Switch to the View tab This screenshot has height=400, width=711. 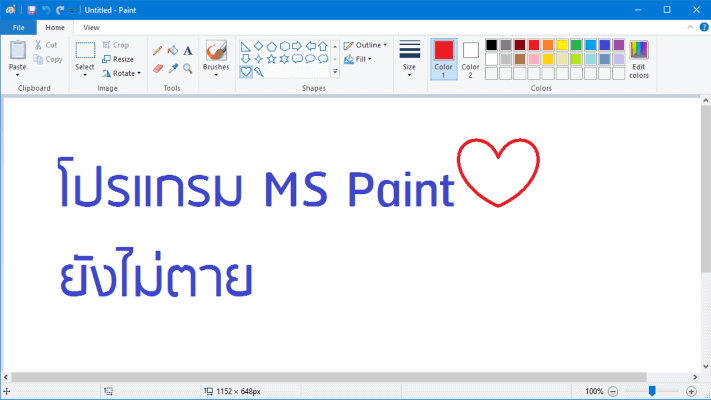91,28
